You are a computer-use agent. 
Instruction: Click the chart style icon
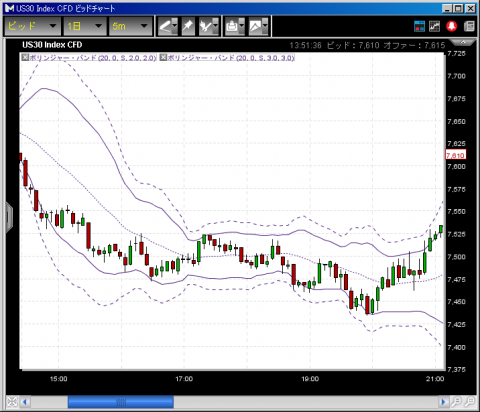[255, 26]
